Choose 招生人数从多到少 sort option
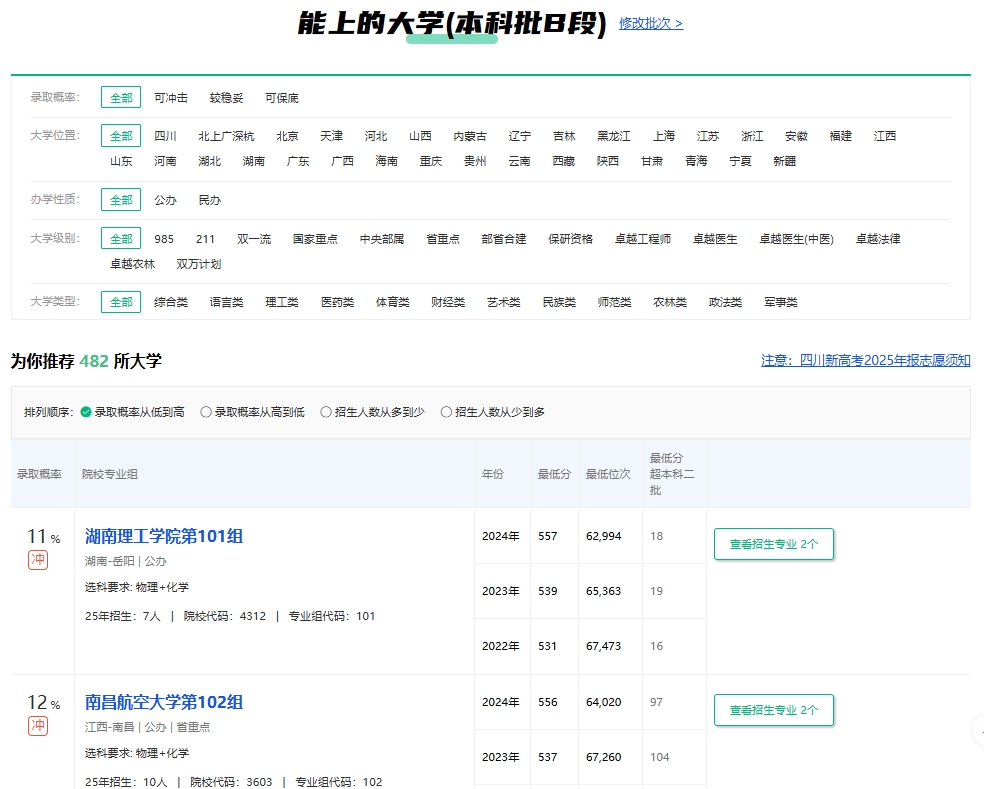 click(326, 412)
